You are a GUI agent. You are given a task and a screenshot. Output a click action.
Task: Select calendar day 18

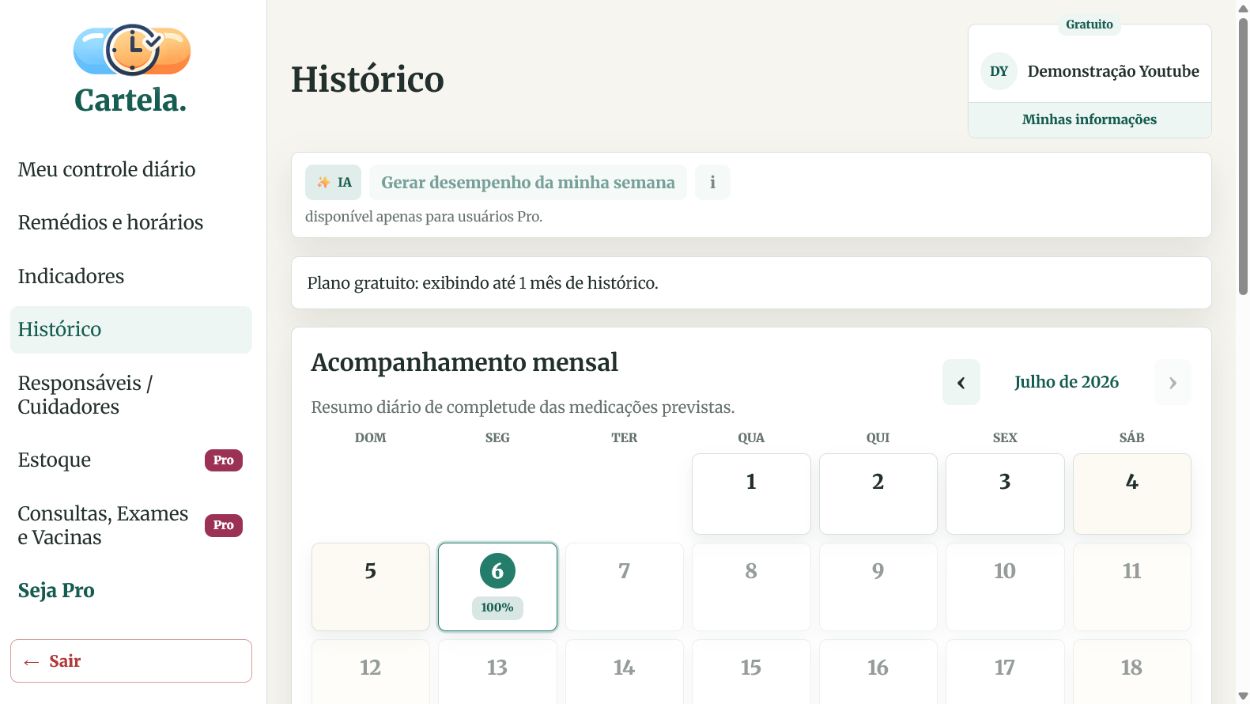click(x=1132, y=671)
